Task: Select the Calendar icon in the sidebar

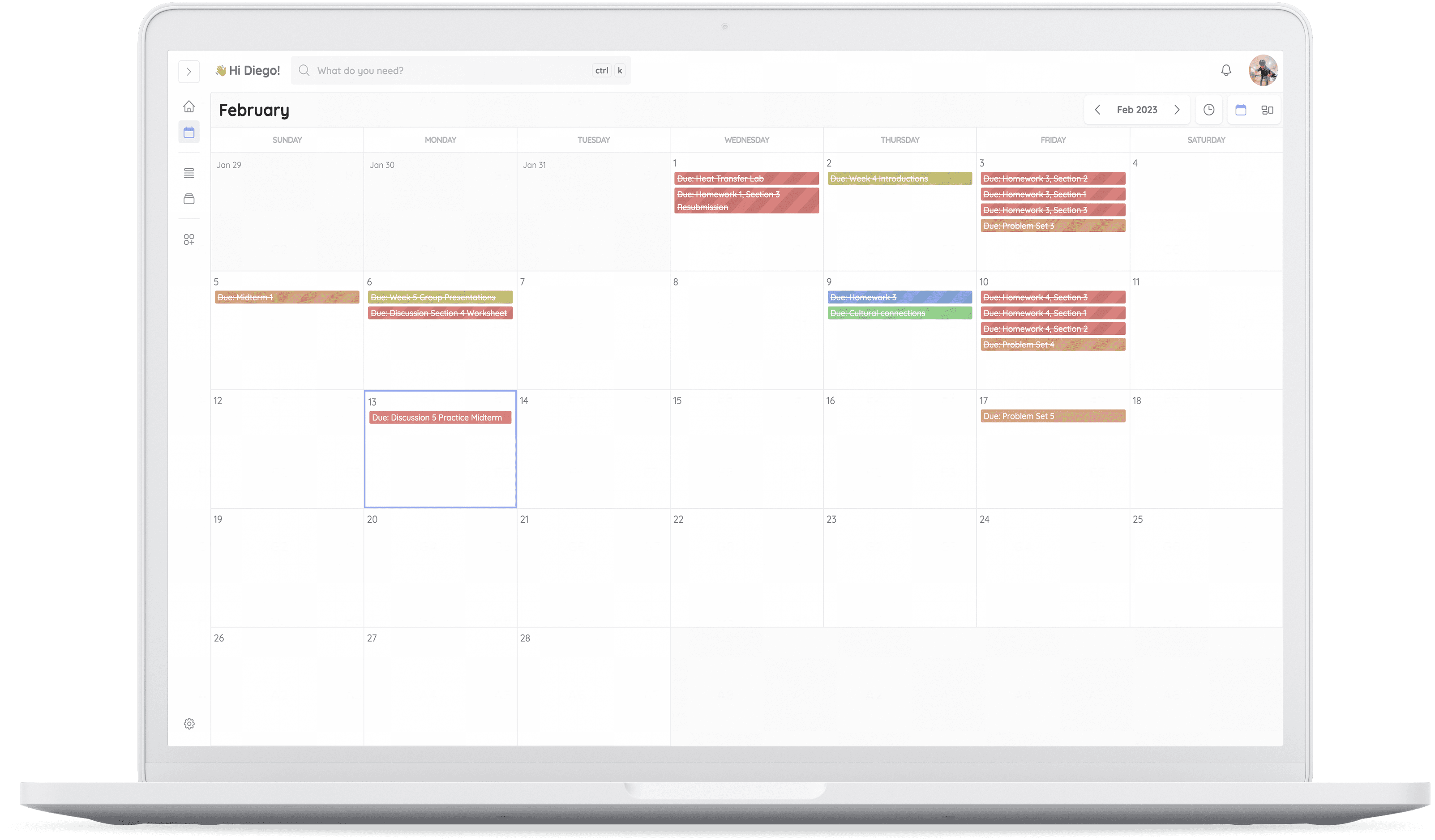Action: (x=188, y=132)
